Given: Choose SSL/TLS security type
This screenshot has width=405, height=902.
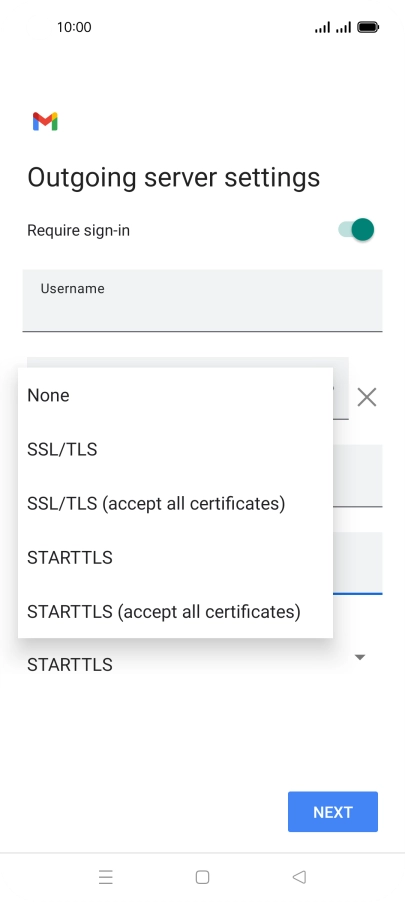Looking at the screenshot, I should click(175, 449).
